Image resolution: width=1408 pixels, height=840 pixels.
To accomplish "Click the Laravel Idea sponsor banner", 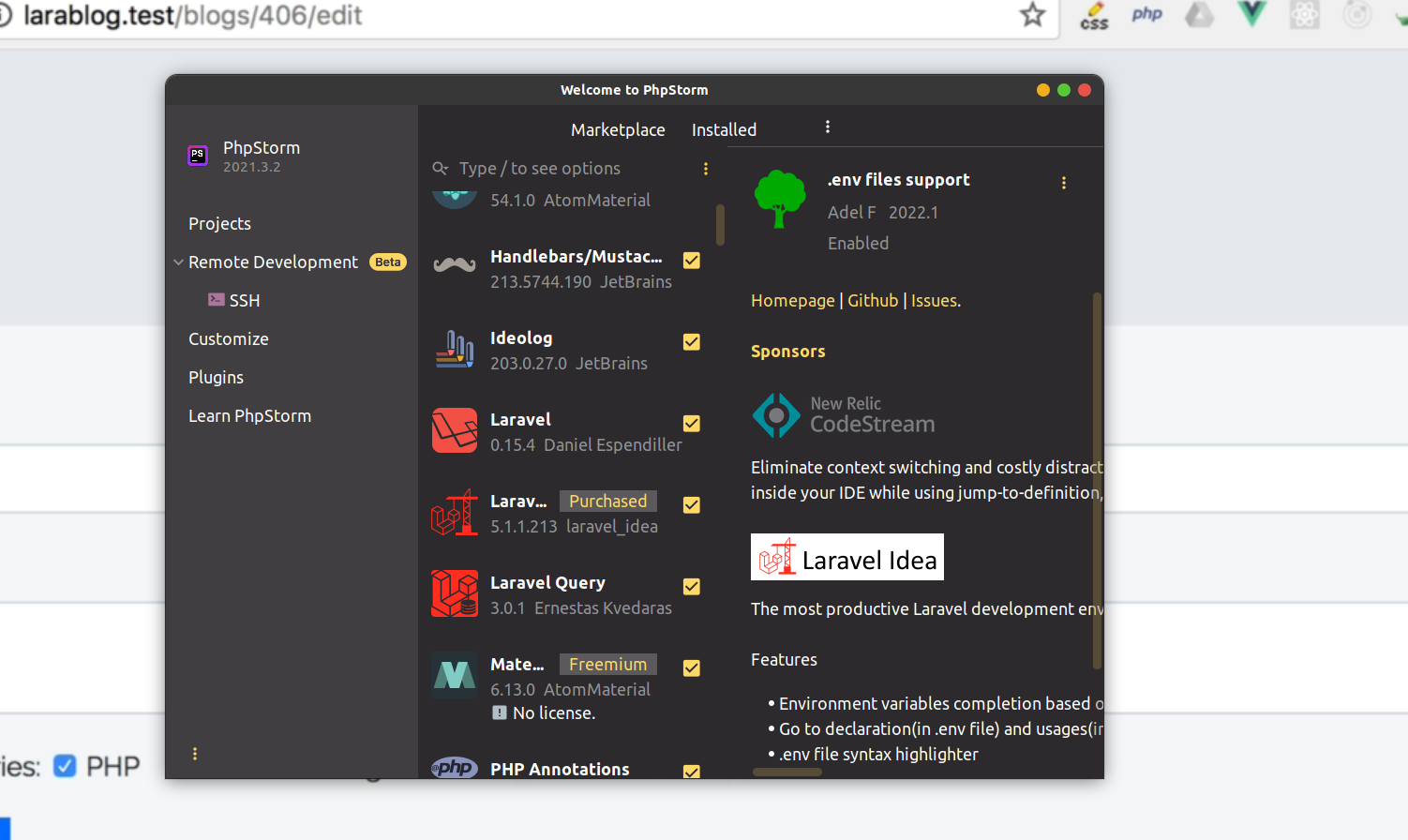I will point(847,557).
